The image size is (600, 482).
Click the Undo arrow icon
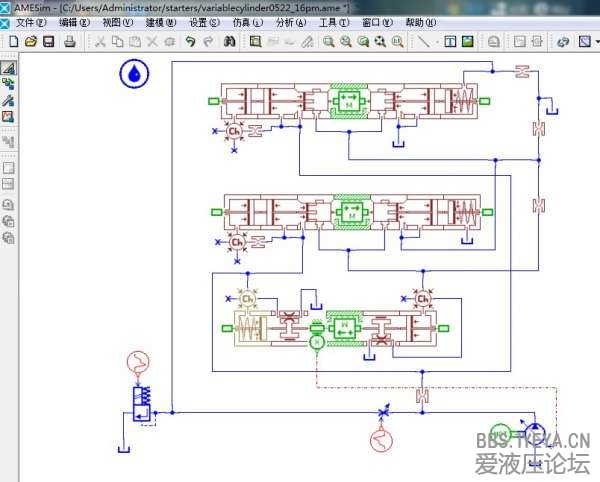point(190,42)
